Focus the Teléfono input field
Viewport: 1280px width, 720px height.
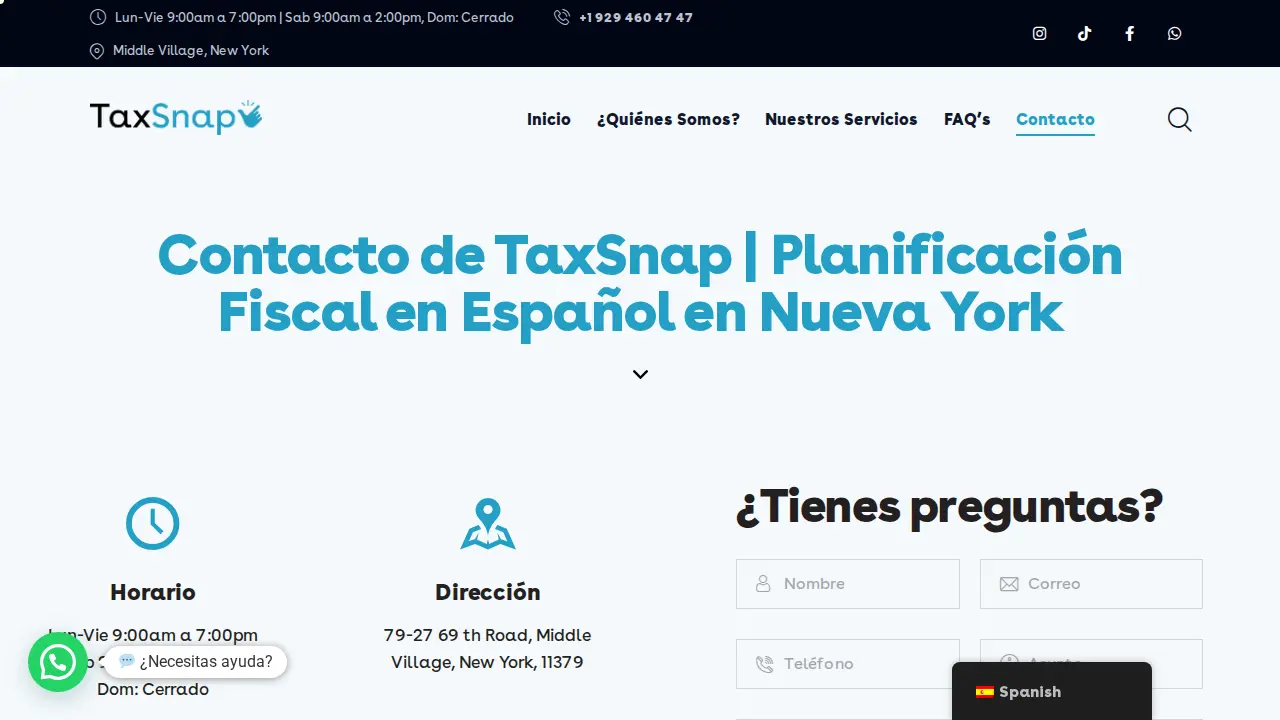[848, 664]
